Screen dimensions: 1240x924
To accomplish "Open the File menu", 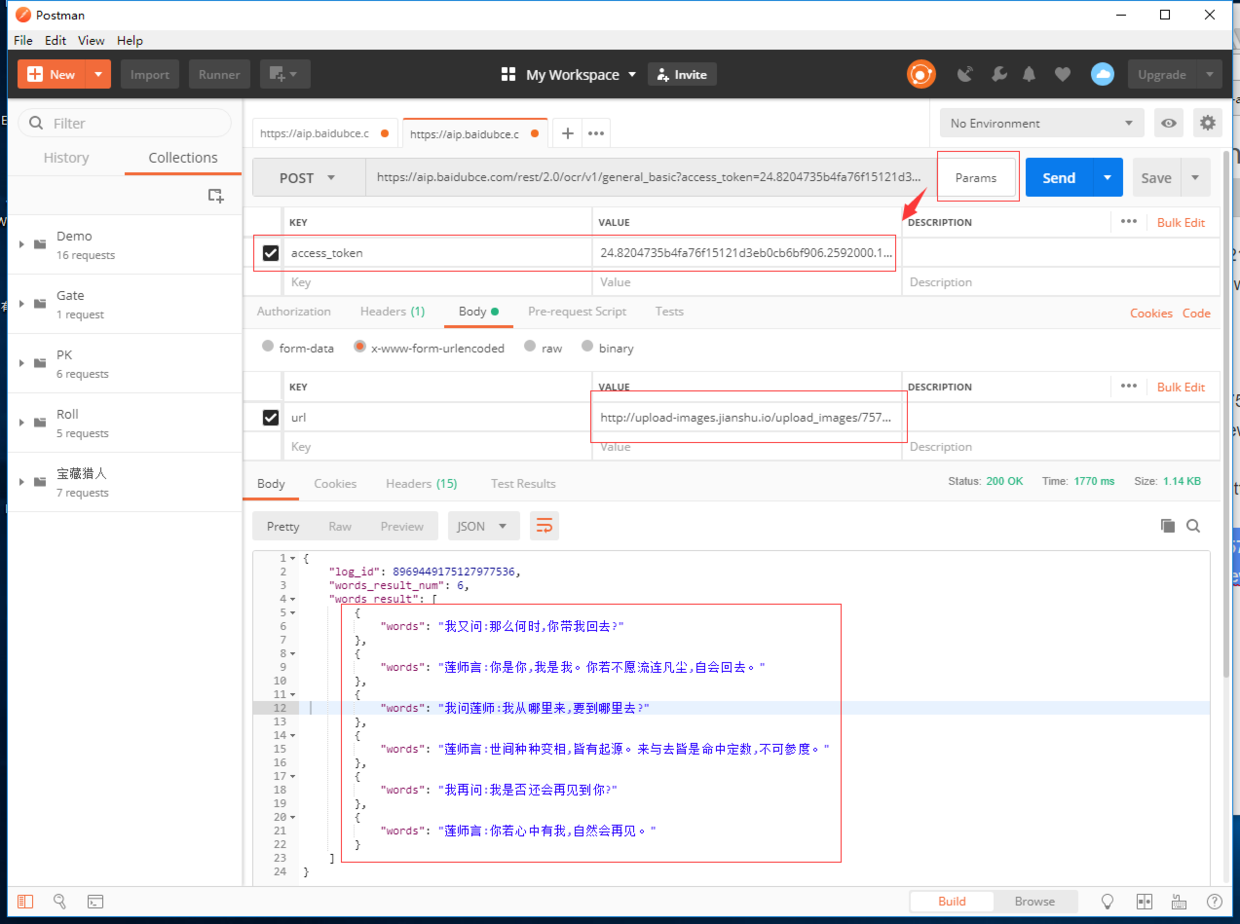I will (x=23, y=41).
